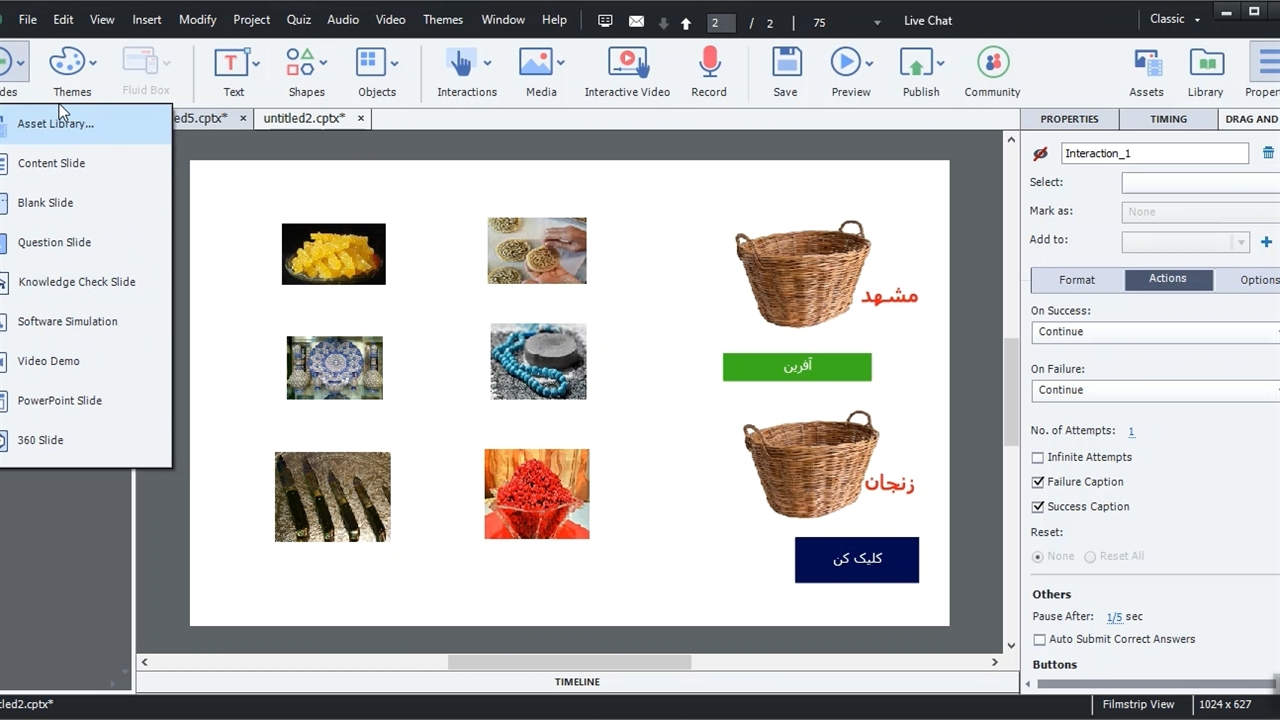Open the Classic workspace dropdown
The width and height of the screenshot is (1280, 720).
click(x=1175, y=19)
